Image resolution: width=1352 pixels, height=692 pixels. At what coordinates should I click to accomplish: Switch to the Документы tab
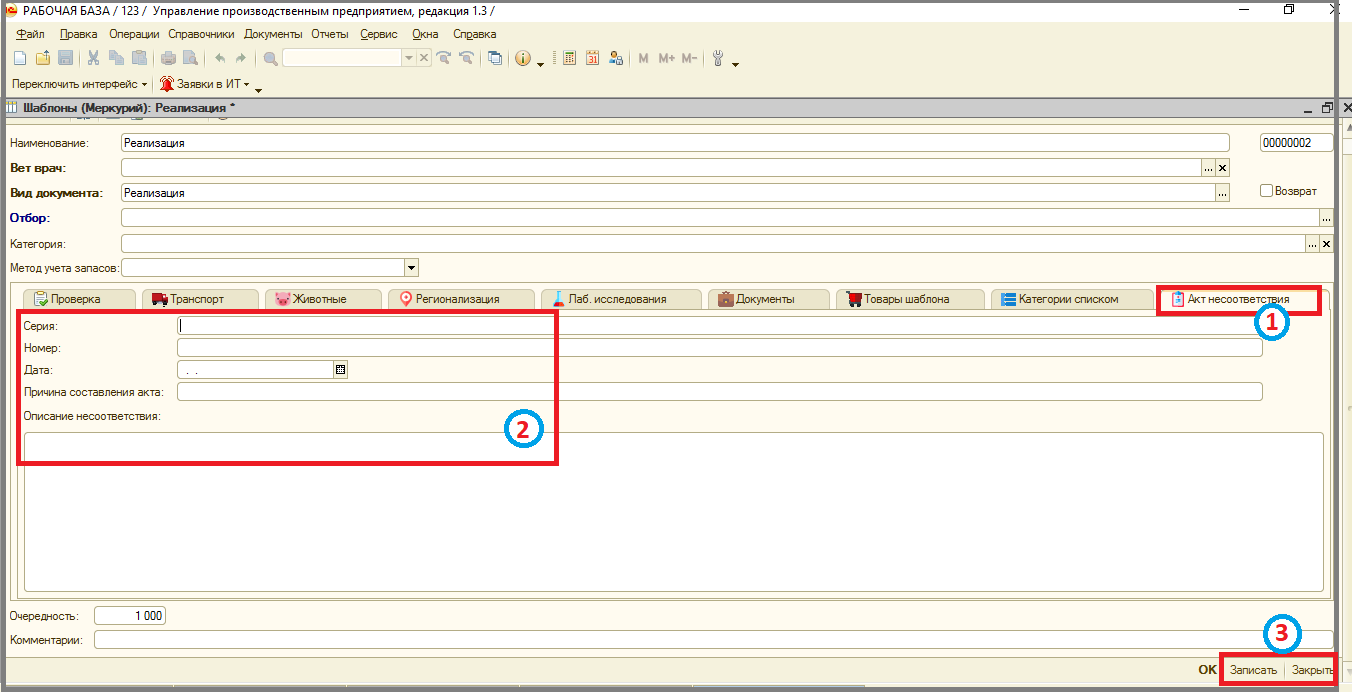[768, 298]
